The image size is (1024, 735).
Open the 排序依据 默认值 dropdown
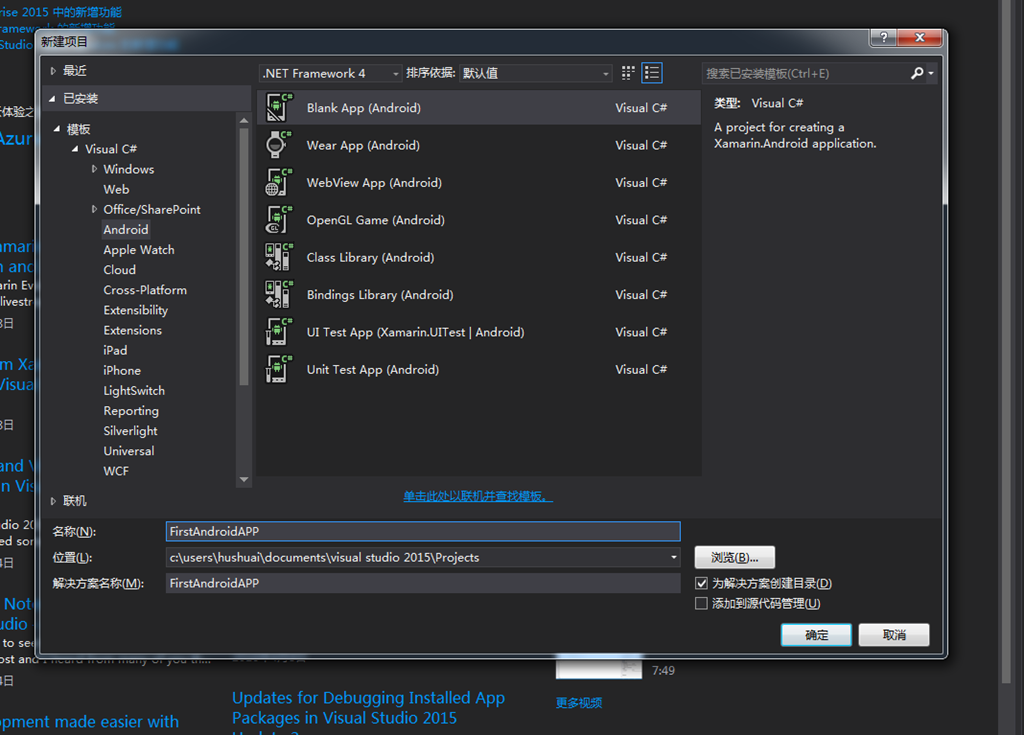(536, 73)
